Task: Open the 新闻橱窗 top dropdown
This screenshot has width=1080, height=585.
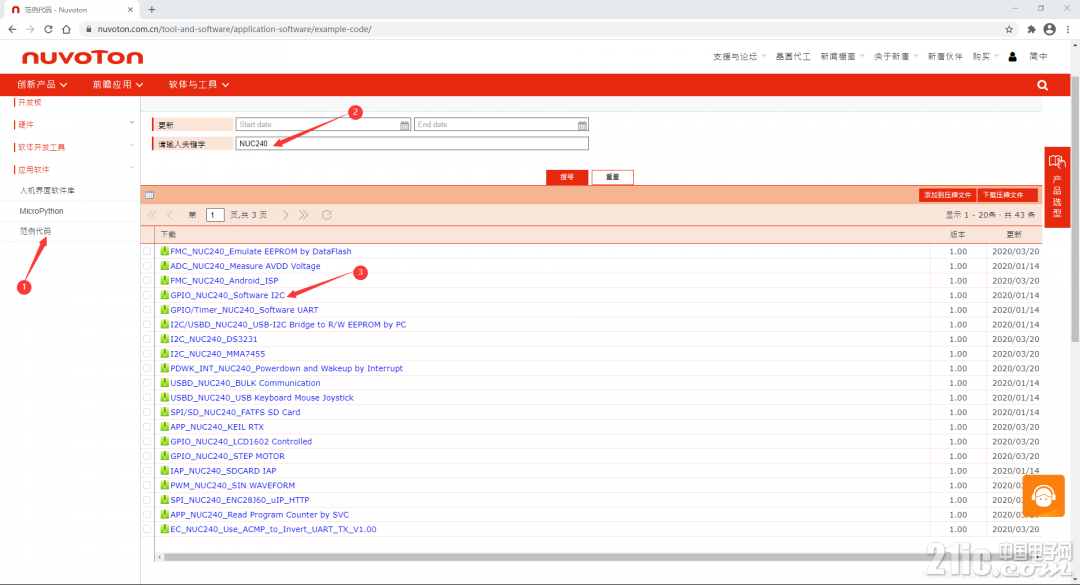Action: (842, 57)
